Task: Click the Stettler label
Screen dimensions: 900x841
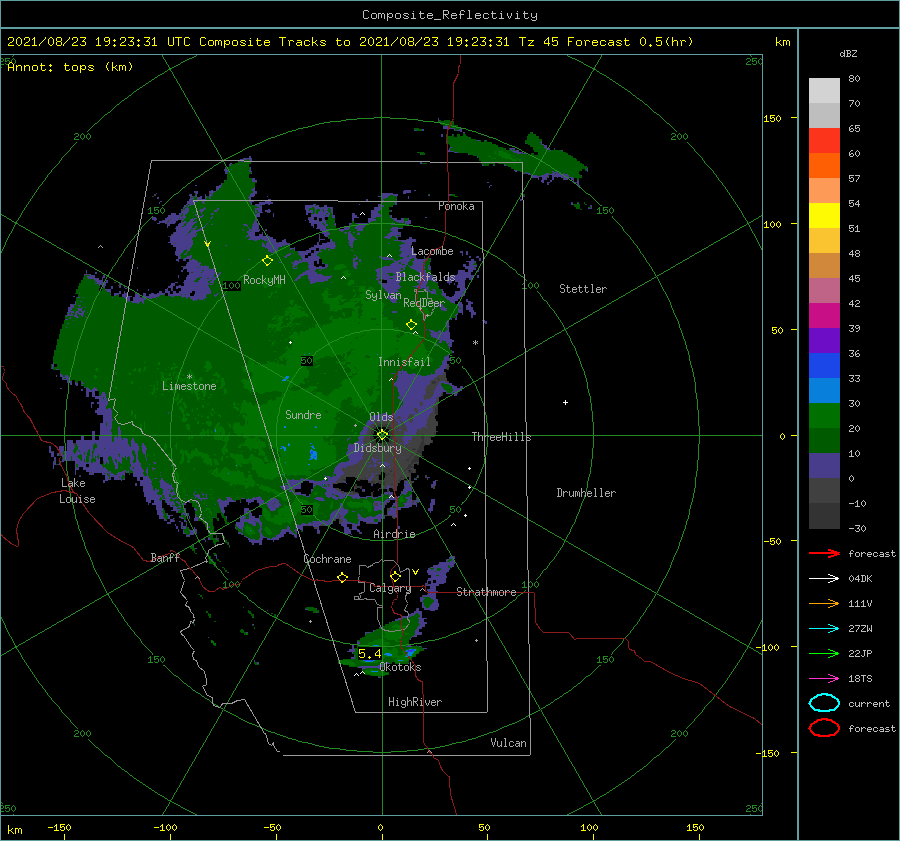Action: click(583, 289)
